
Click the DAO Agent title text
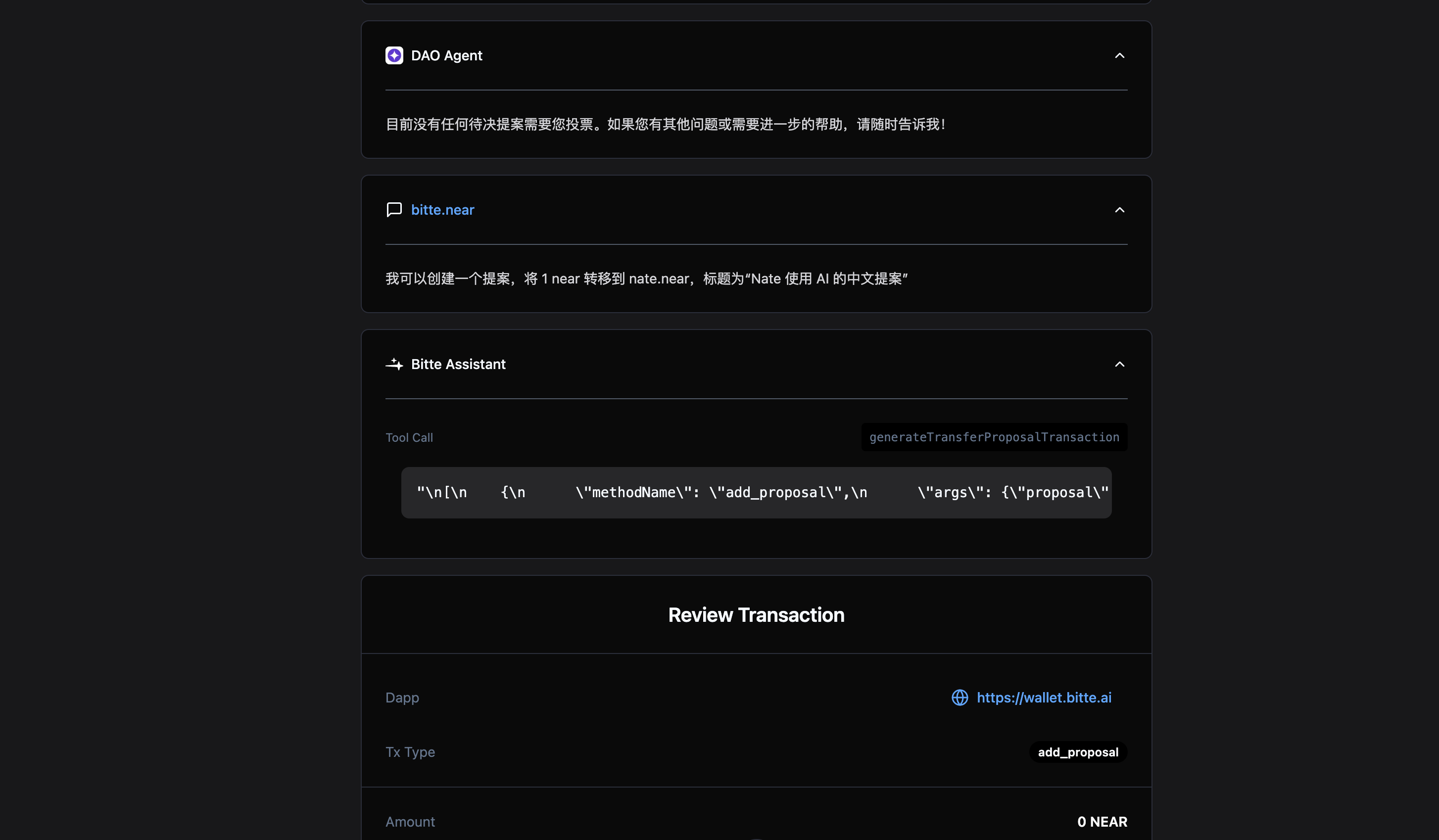pyautogui.click(x=446, y=55)
